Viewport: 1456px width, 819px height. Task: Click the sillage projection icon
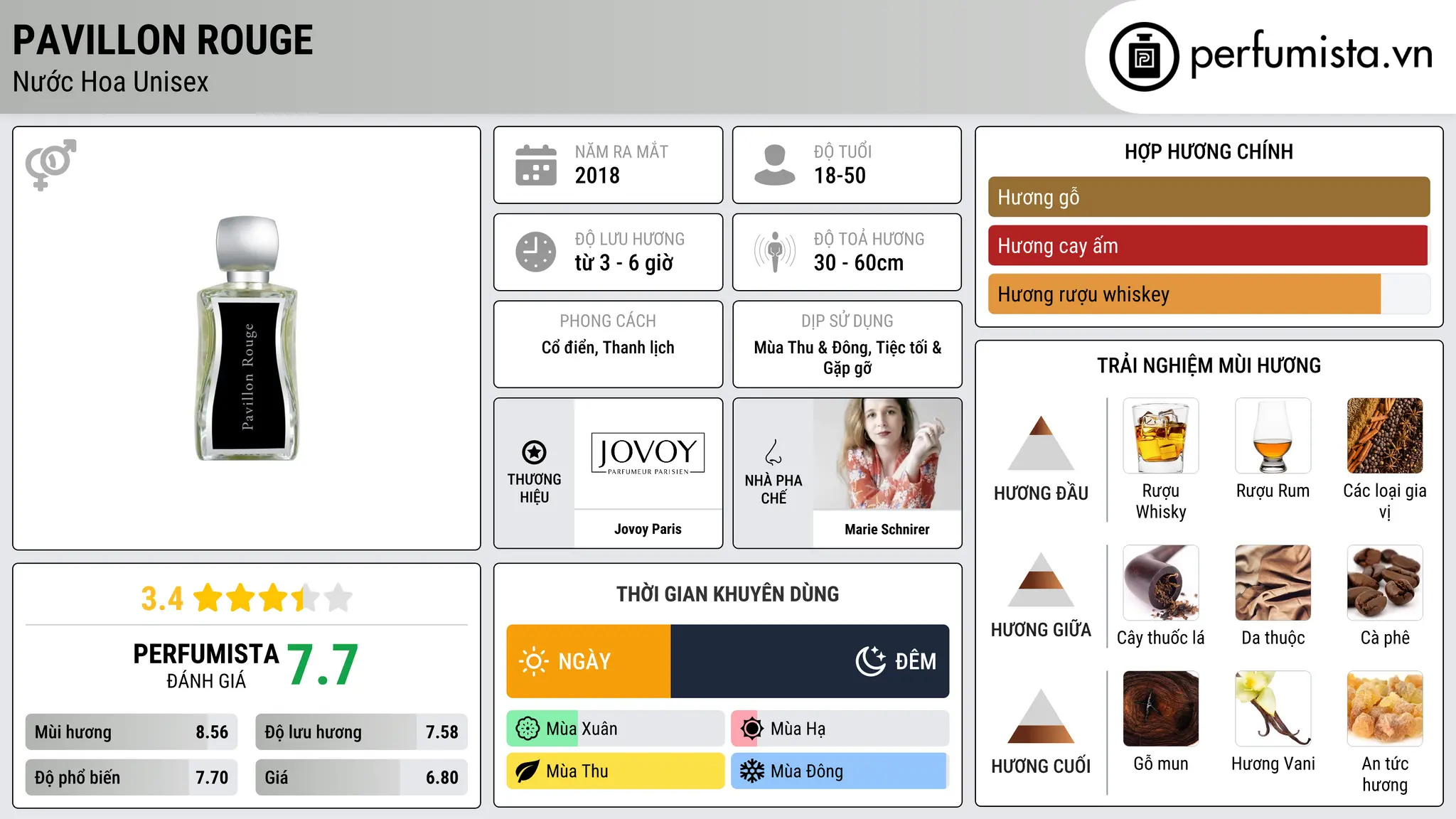tap(775, 252)
